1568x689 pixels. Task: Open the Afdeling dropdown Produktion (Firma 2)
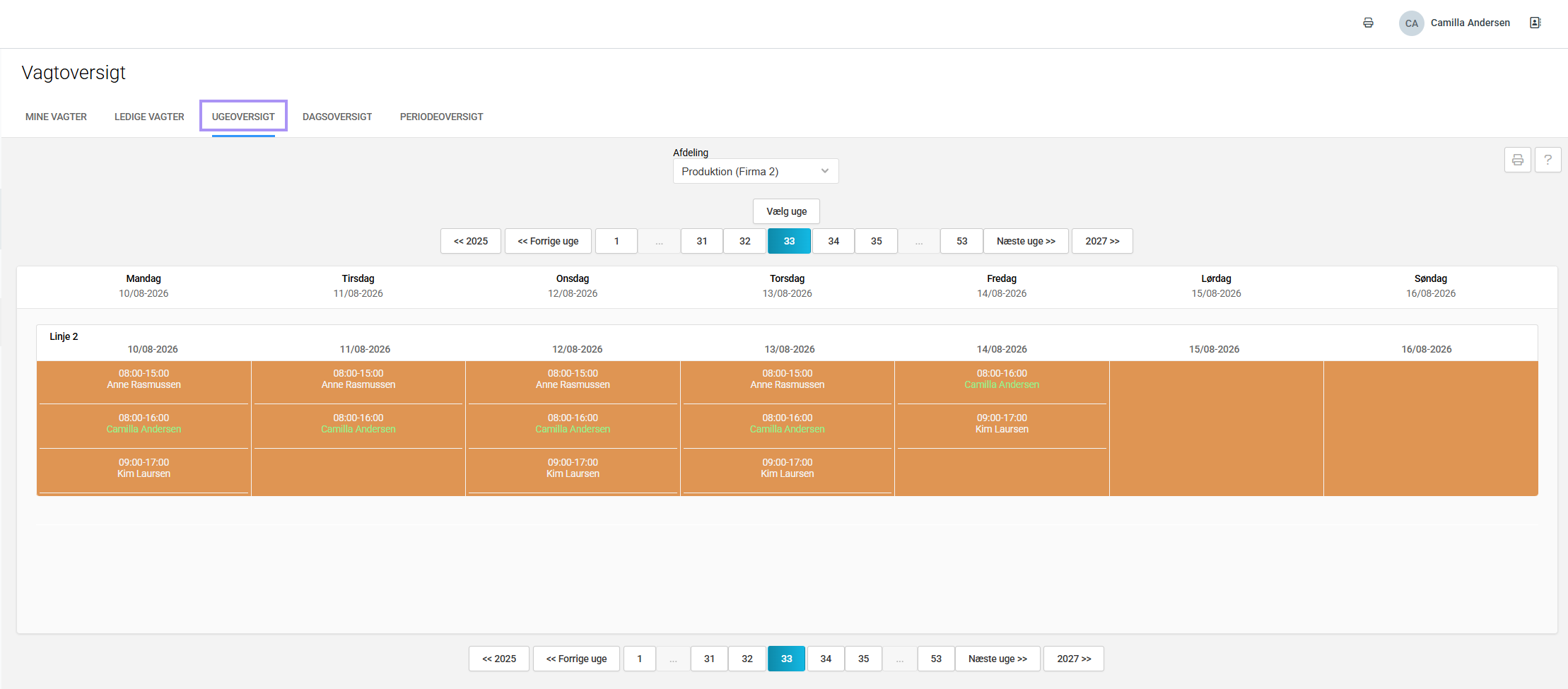756,171
